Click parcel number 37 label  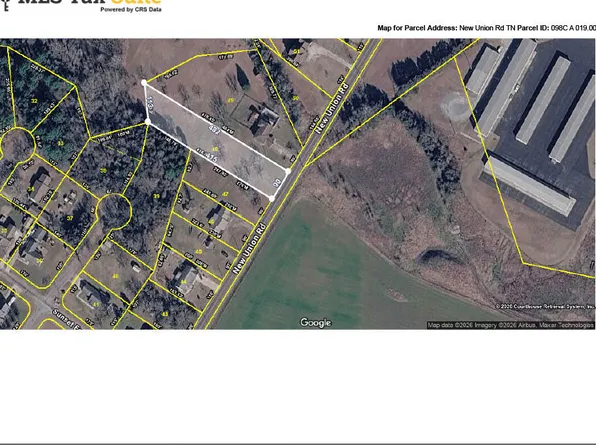point(70,218)
